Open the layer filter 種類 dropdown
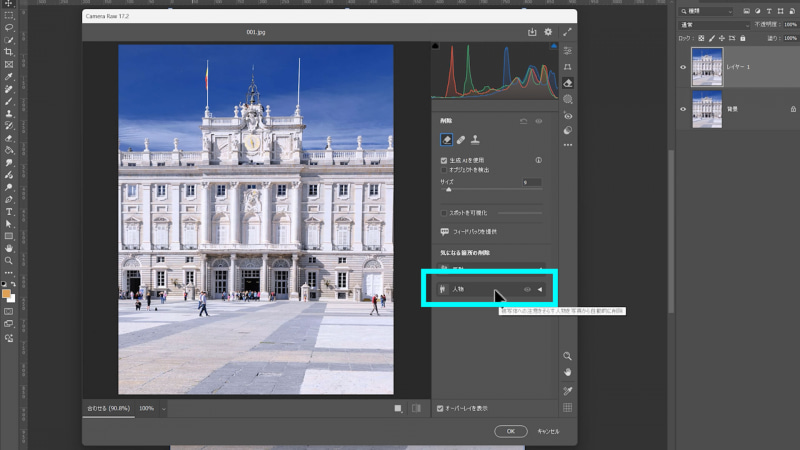Viewport: 800px width, 450px height. coord(707,11)
